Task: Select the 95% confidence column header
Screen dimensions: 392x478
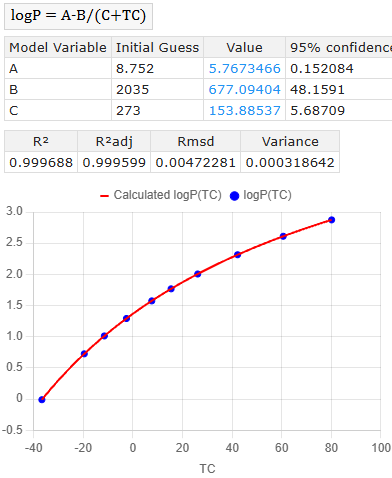Action: coord(339,47)
